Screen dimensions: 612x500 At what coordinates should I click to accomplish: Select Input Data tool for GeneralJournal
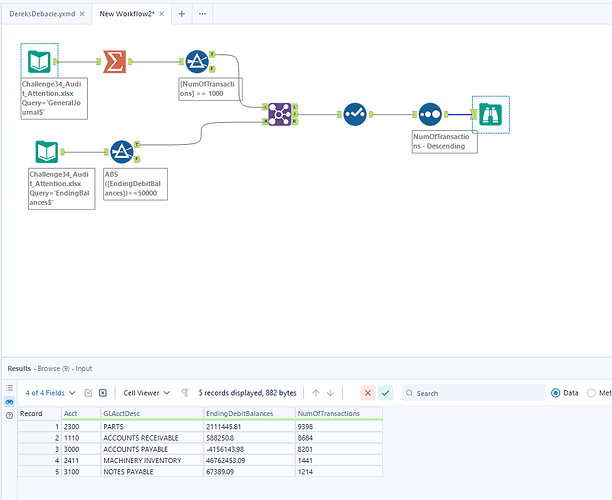click(x=39, y=62)
